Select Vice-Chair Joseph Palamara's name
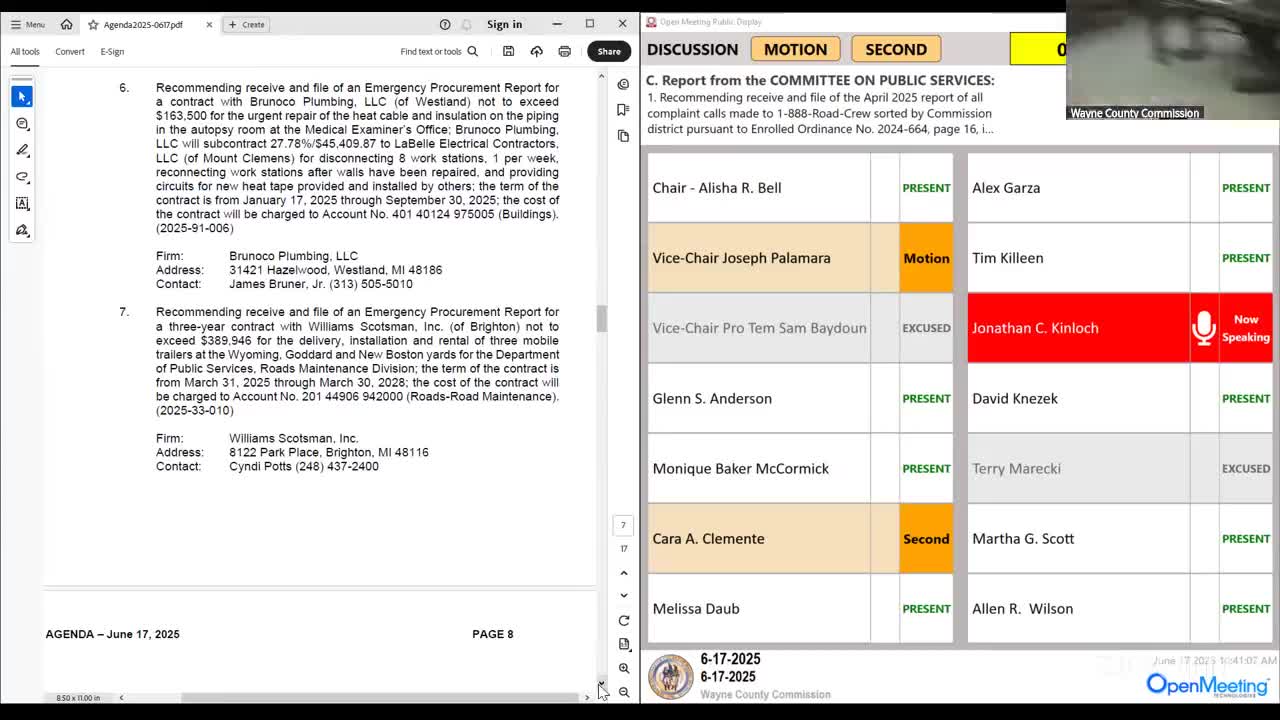 coord(741,258)
